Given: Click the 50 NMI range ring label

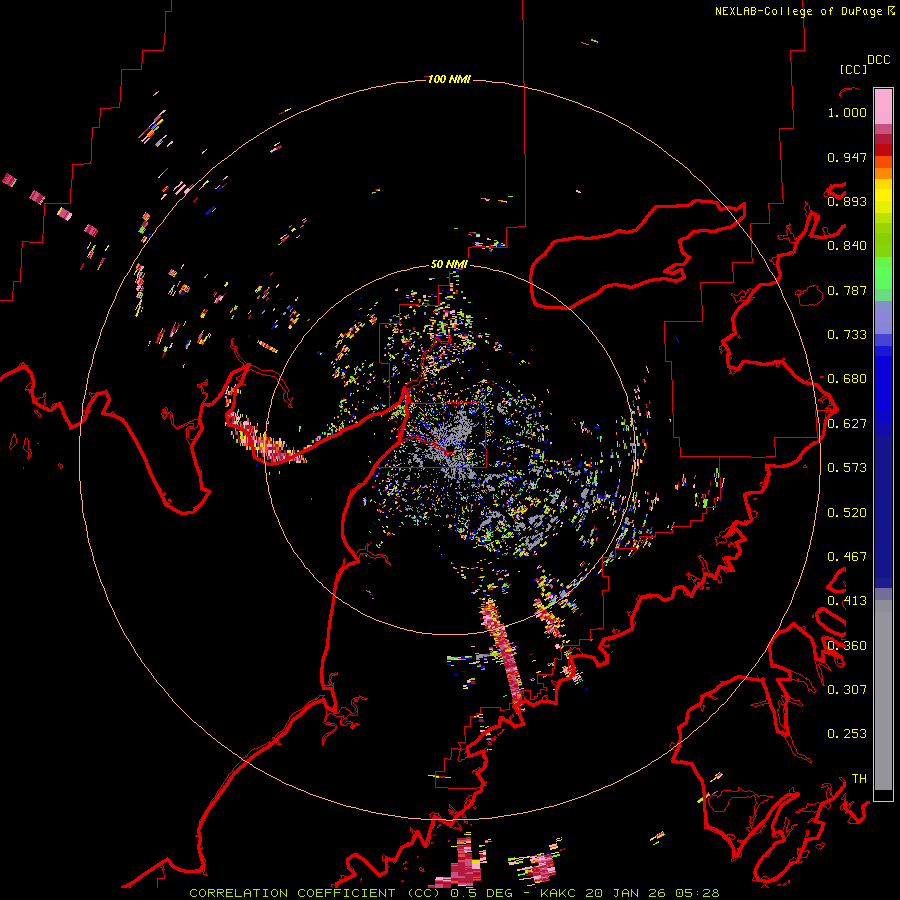Looking at the screenshot, I should tap(449, 264).
